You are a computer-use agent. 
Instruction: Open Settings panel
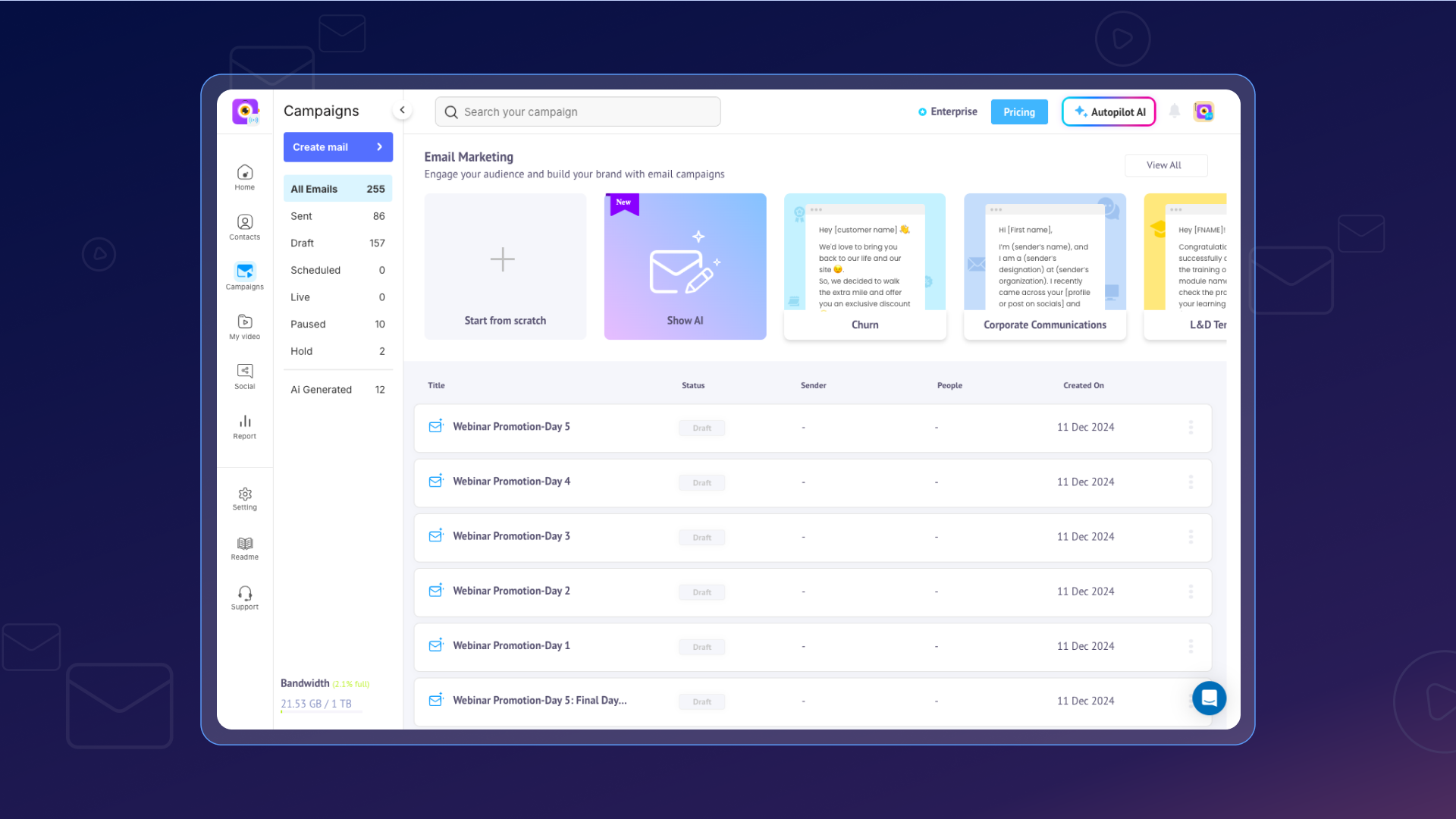point(245,498)
